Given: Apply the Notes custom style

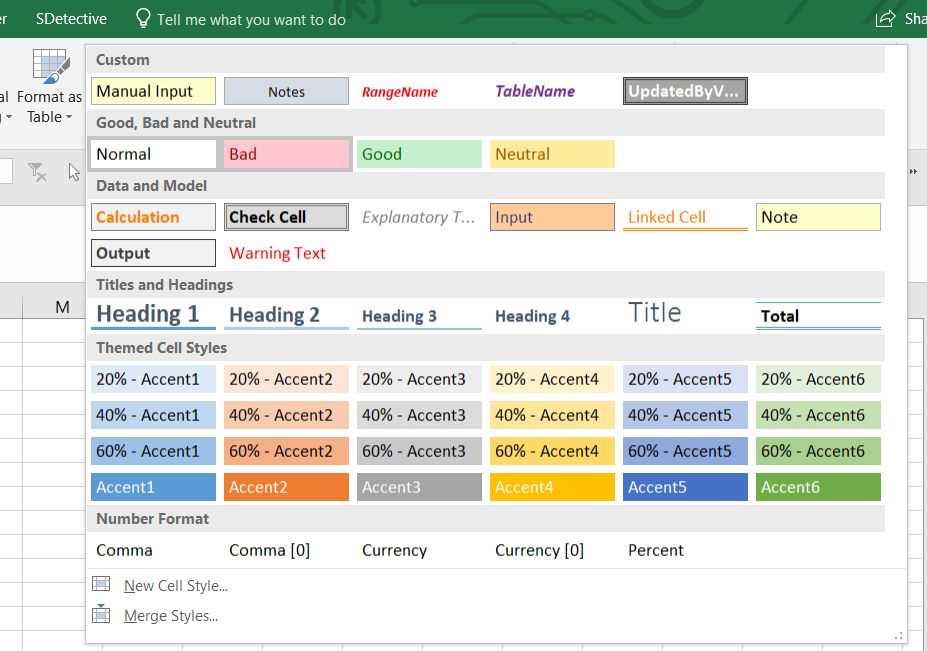Looking at the screenshot, I should coord(286,91).
